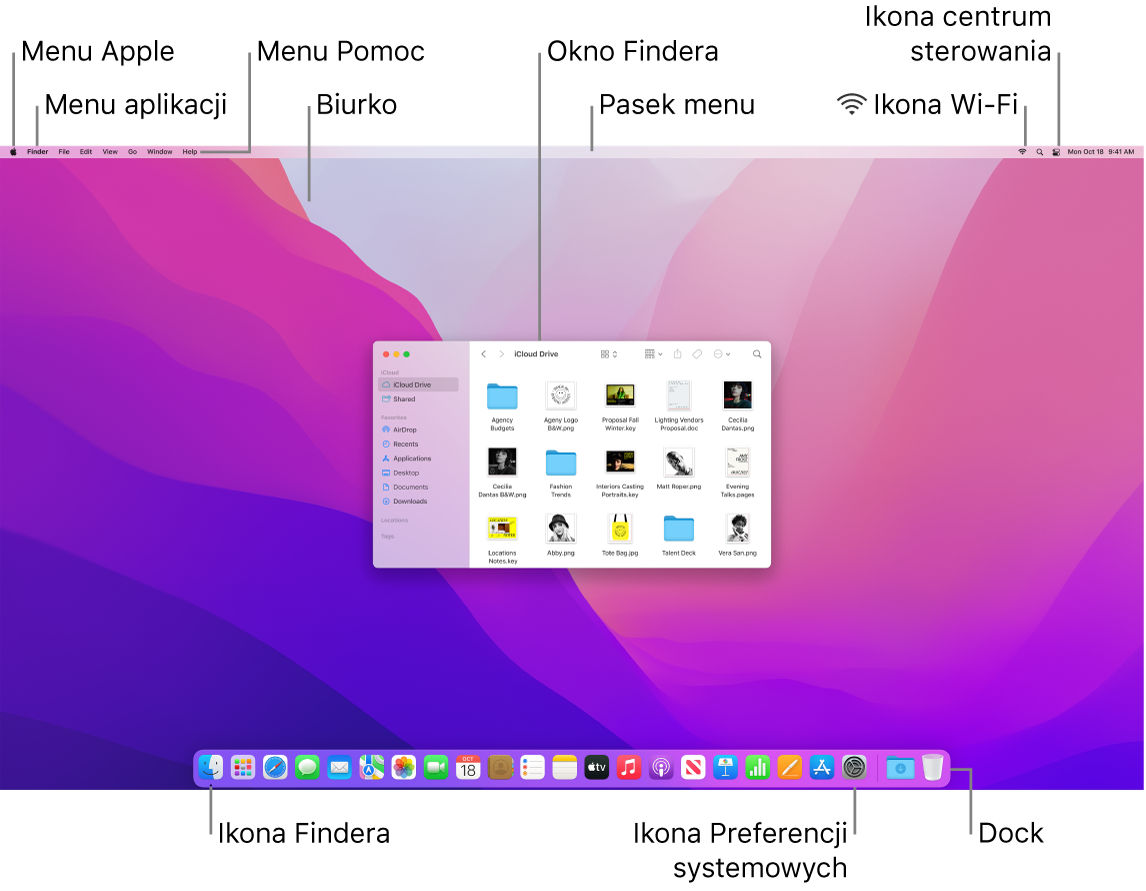
Task: Select Interiors Casting Portraits.key file
Action: [x=620, y=473]
